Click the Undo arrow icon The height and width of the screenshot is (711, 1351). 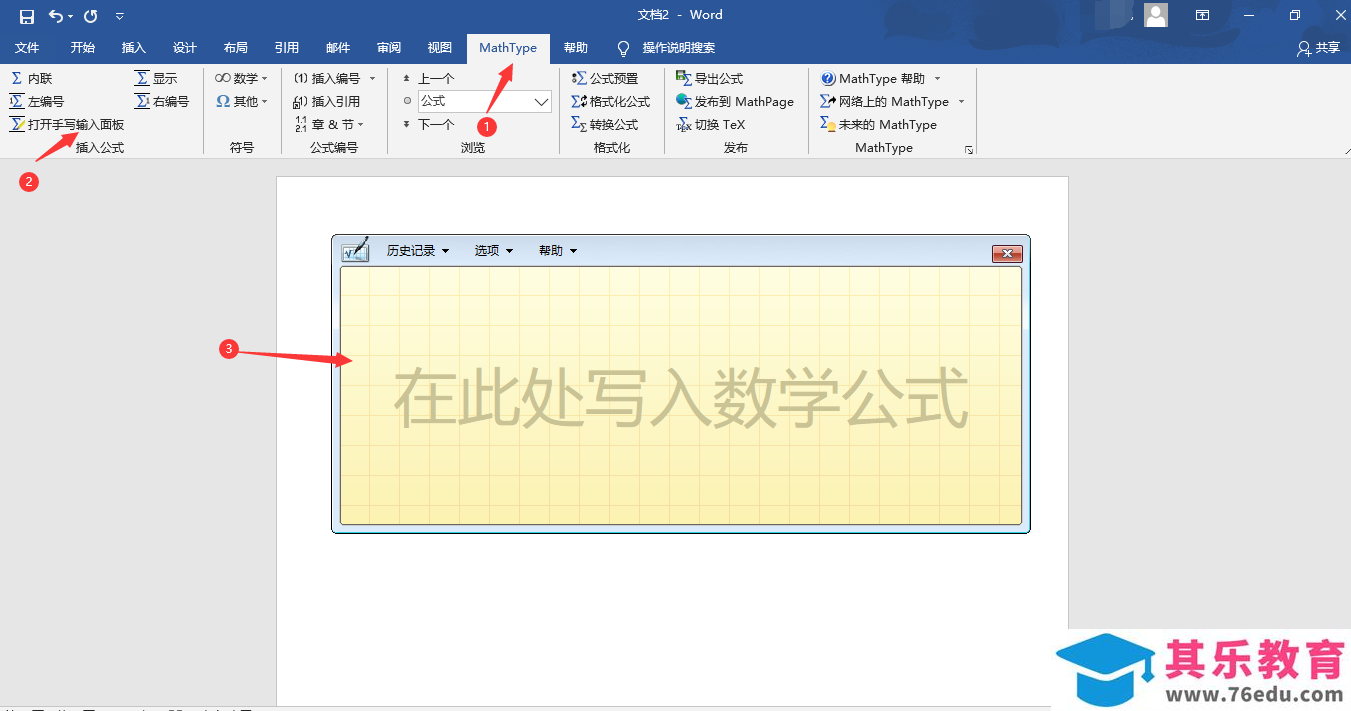[56, 16]
